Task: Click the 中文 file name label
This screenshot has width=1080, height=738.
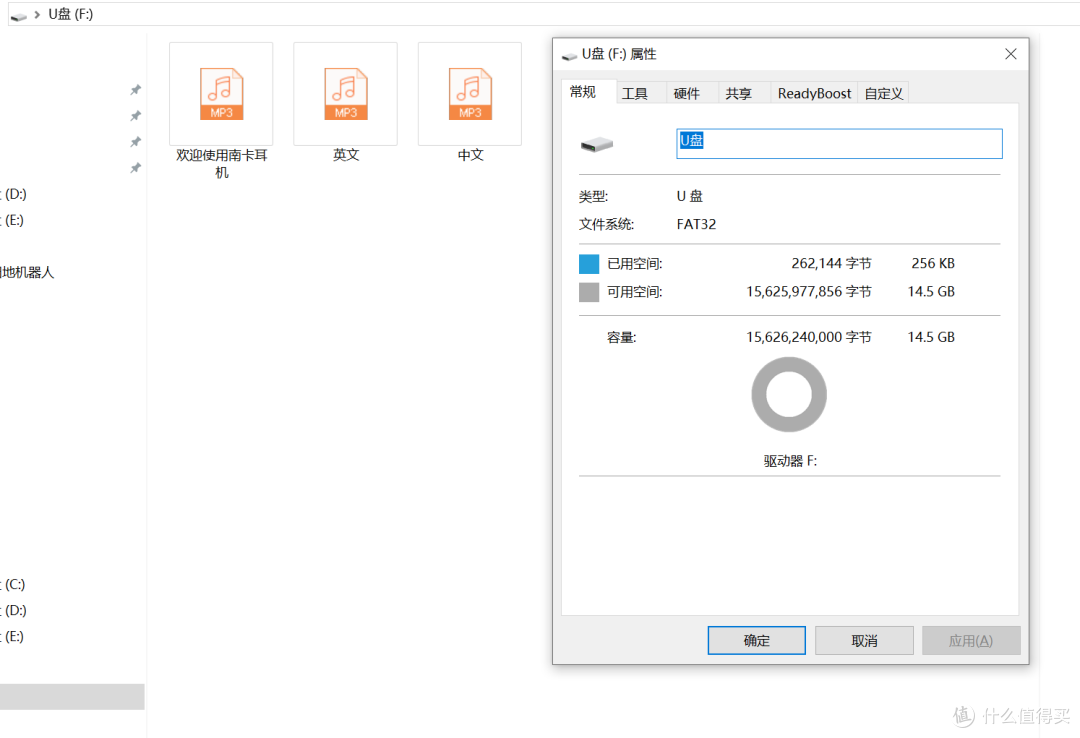Action: click(x=470, y=155)
